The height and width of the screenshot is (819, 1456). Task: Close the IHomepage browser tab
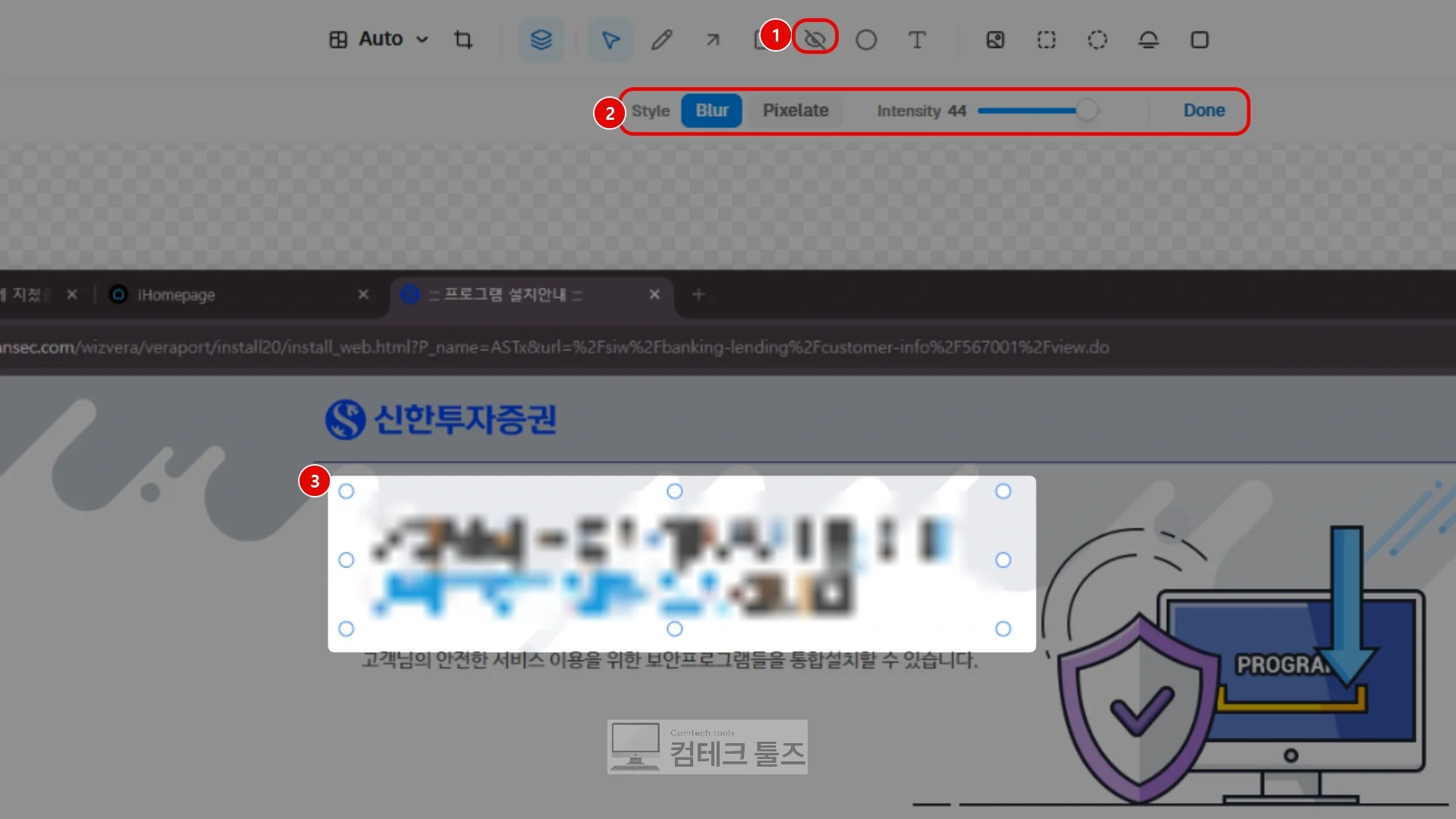[x=363, y=294]
